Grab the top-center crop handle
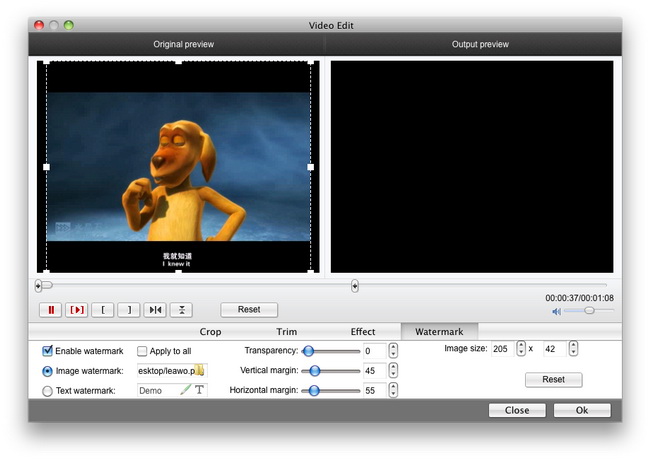The height and width of the screenshot is (461, 650). 179,62
